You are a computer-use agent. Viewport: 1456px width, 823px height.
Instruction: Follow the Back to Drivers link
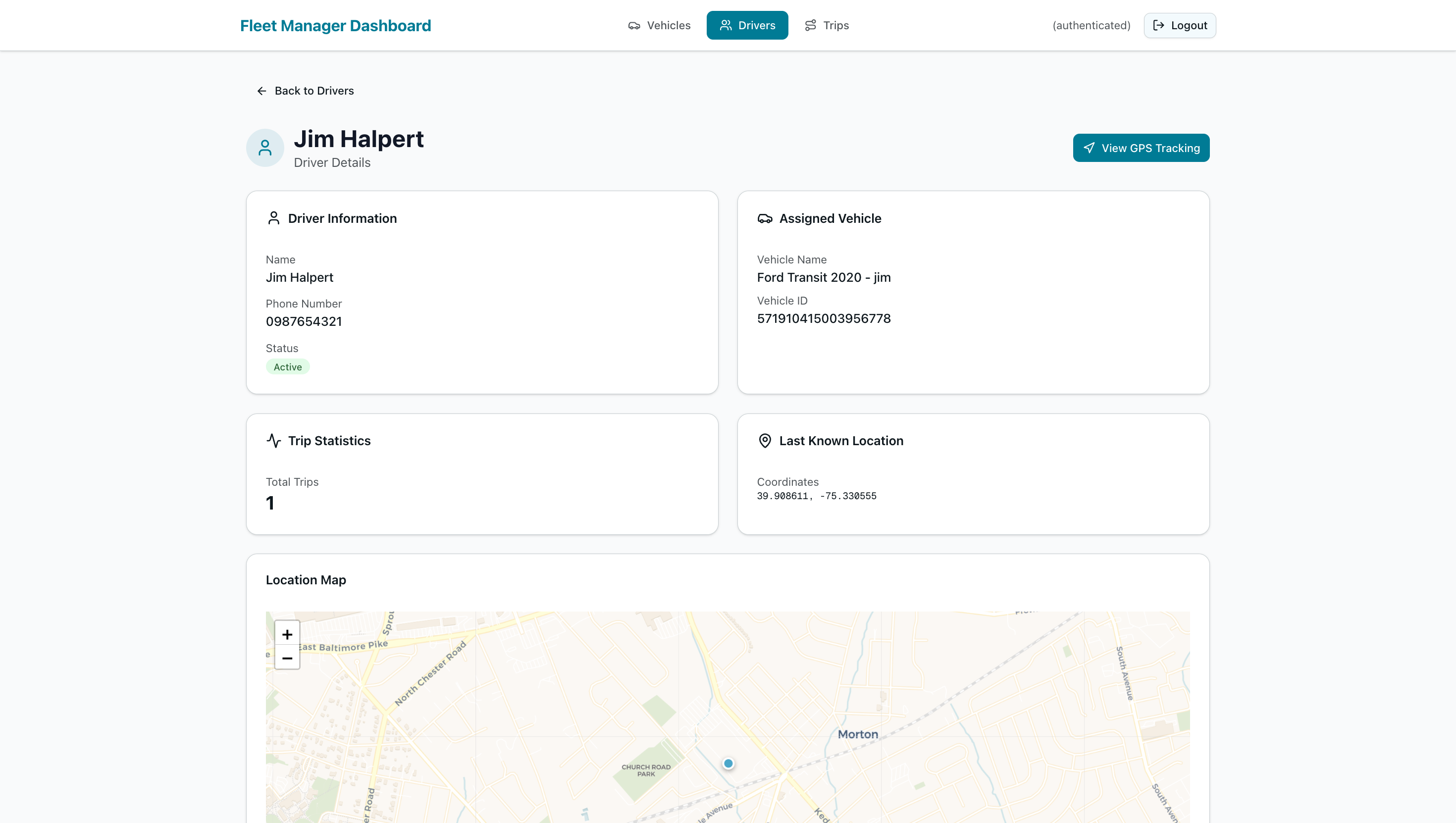click(313, 91)
